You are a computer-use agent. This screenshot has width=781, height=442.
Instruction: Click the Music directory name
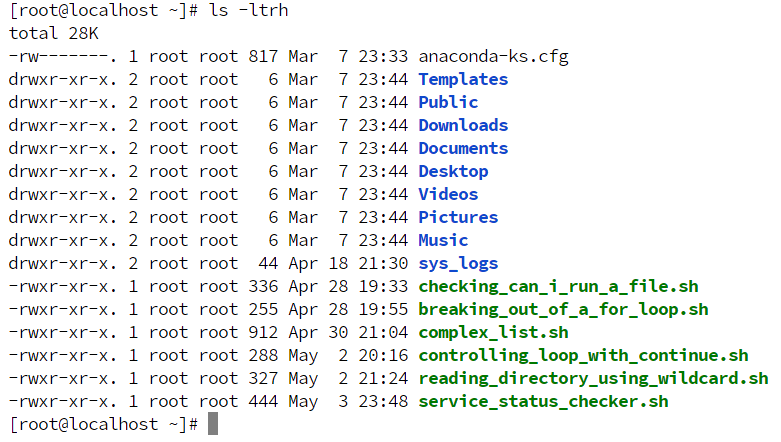click(443, 240)
